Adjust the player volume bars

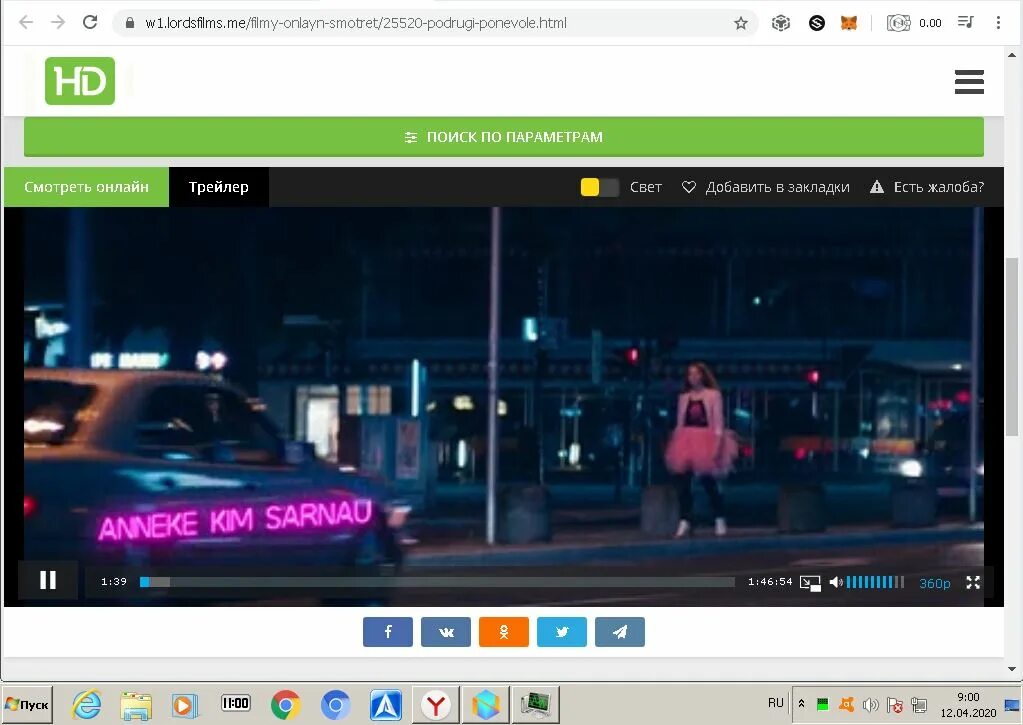pos(875,582)
